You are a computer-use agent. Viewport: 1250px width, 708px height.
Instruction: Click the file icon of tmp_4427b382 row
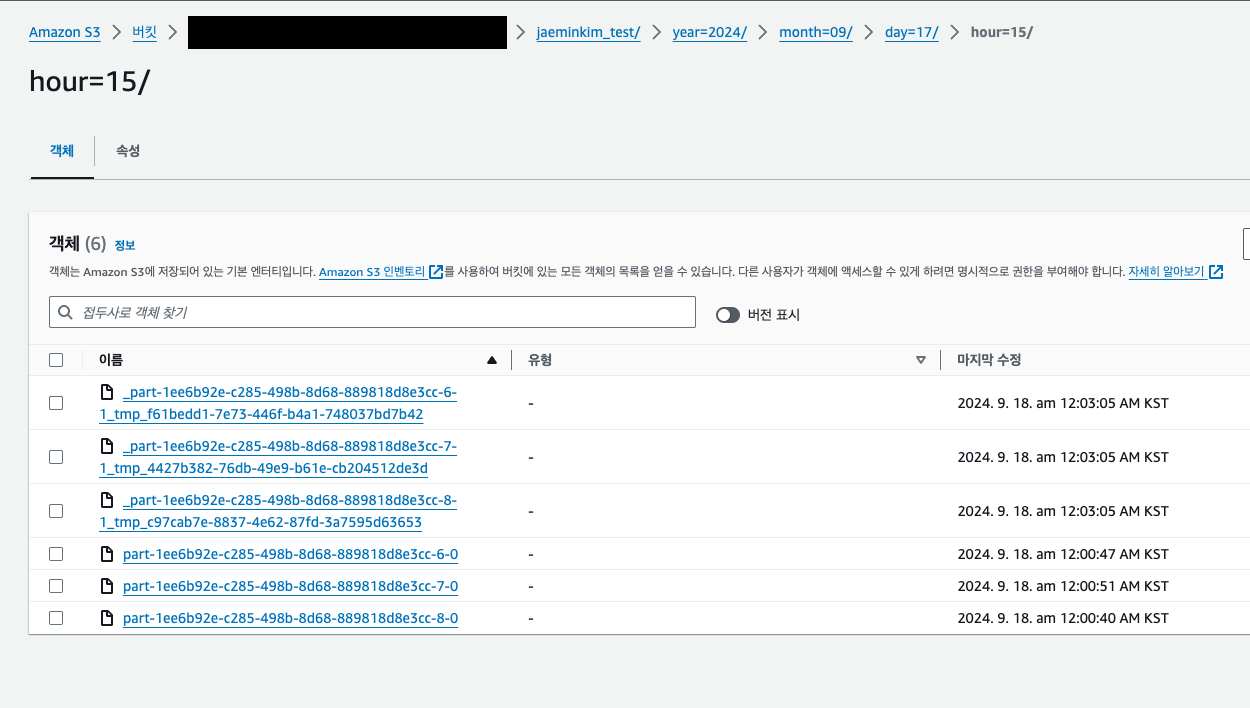click(107, 446)
